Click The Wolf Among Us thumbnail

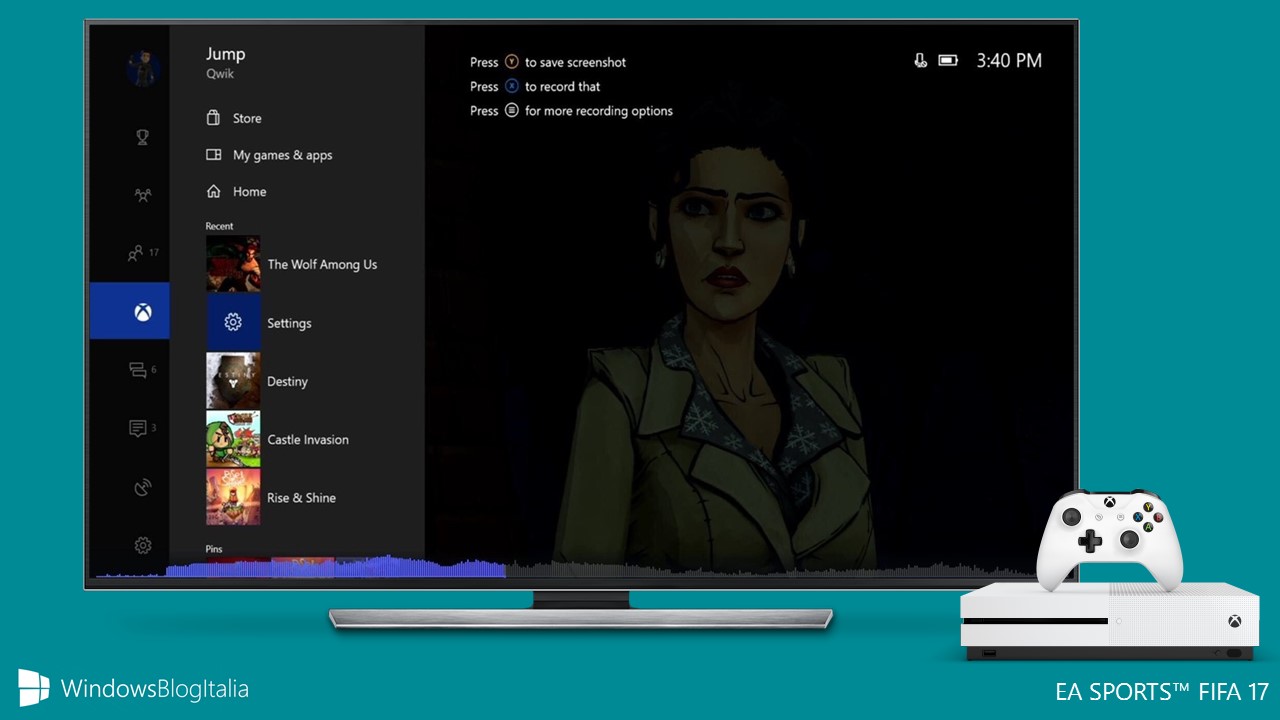[233, 264]
